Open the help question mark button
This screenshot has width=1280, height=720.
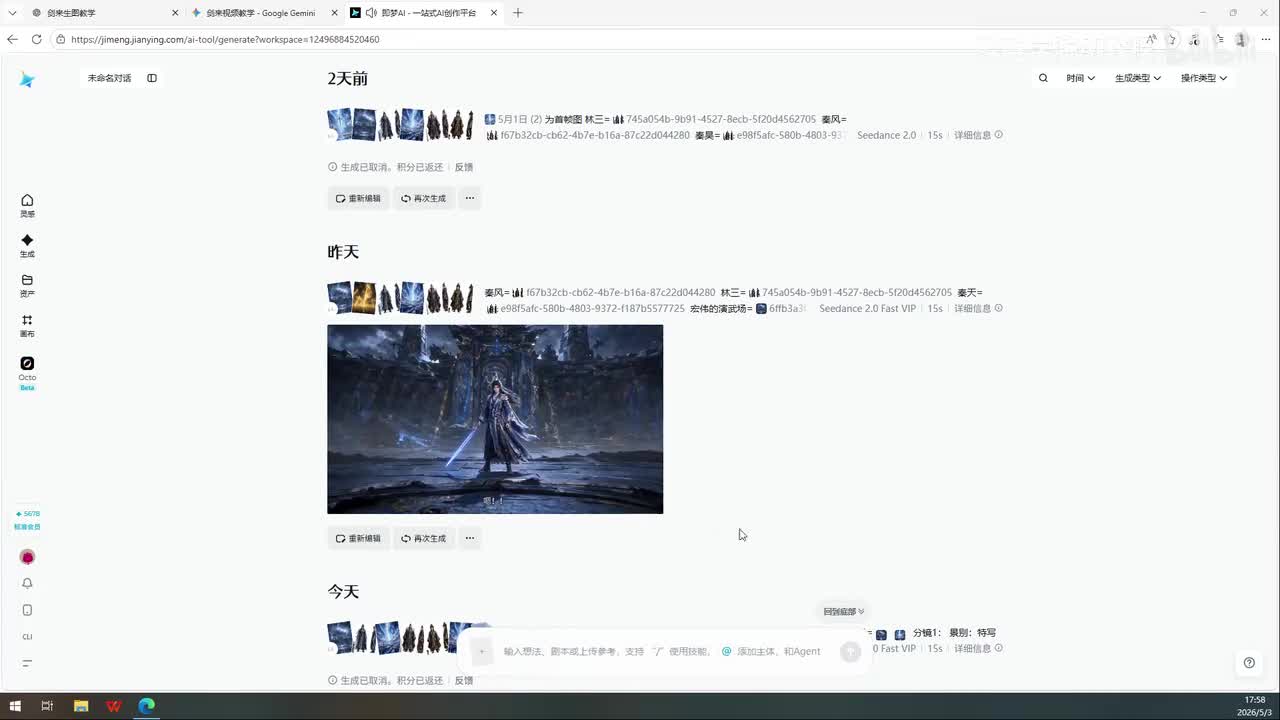1249,662
